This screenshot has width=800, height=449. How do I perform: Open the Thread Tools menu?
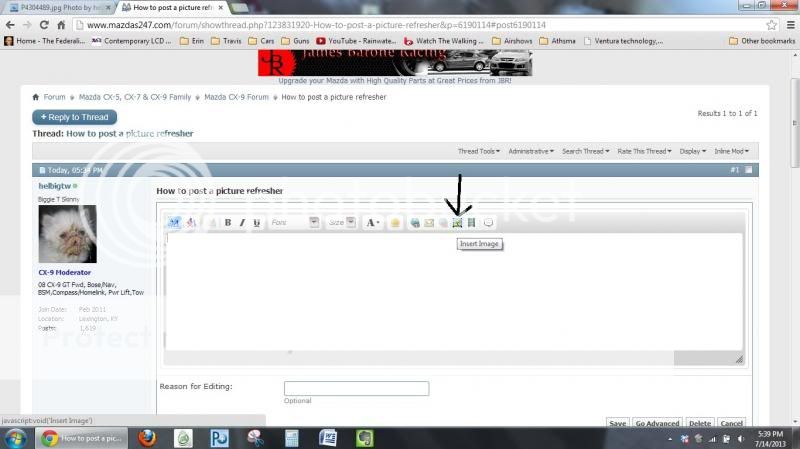coord(478,151)
